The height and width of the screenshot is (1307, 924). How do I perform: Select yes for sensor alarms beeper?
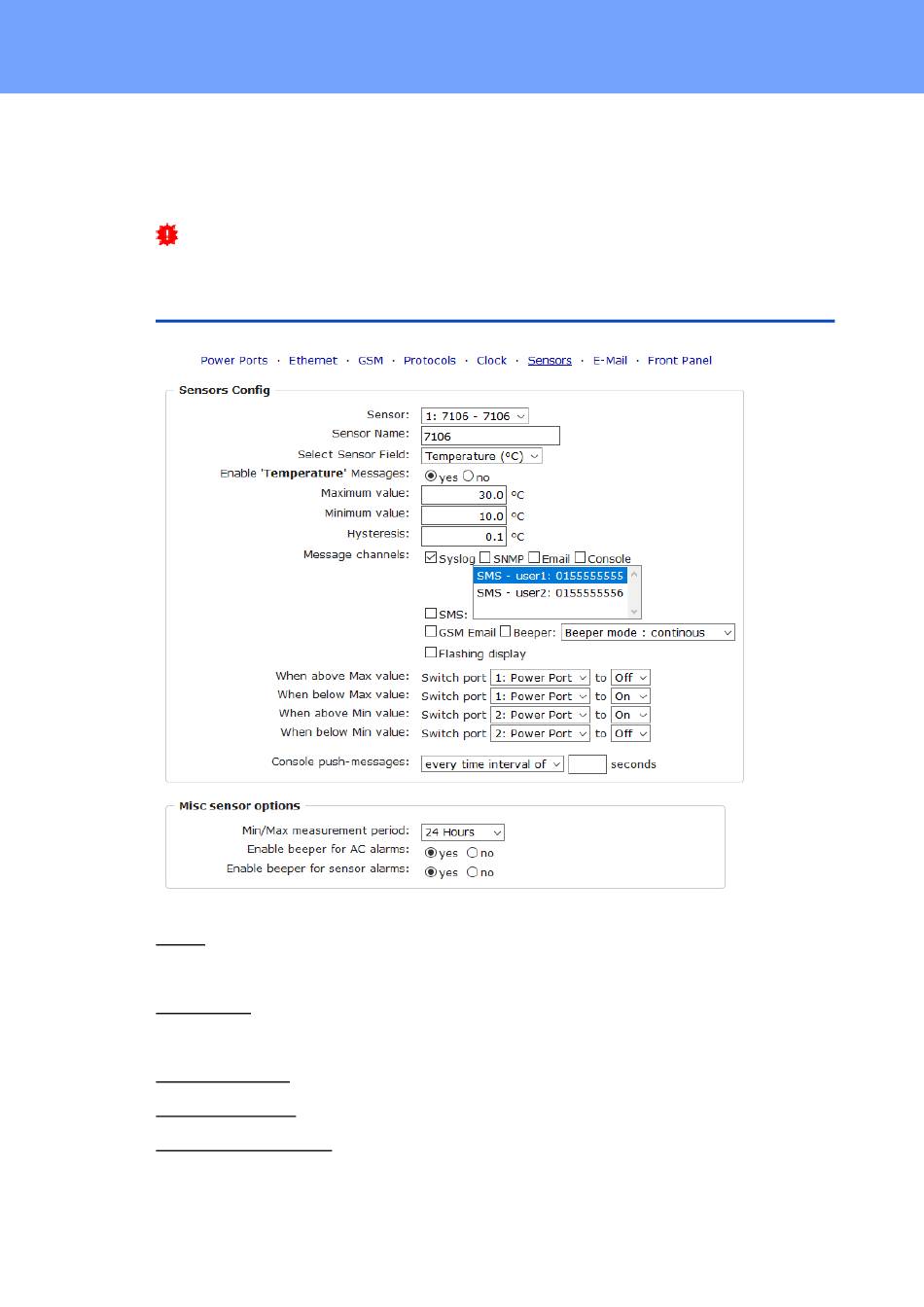(431, 872)
